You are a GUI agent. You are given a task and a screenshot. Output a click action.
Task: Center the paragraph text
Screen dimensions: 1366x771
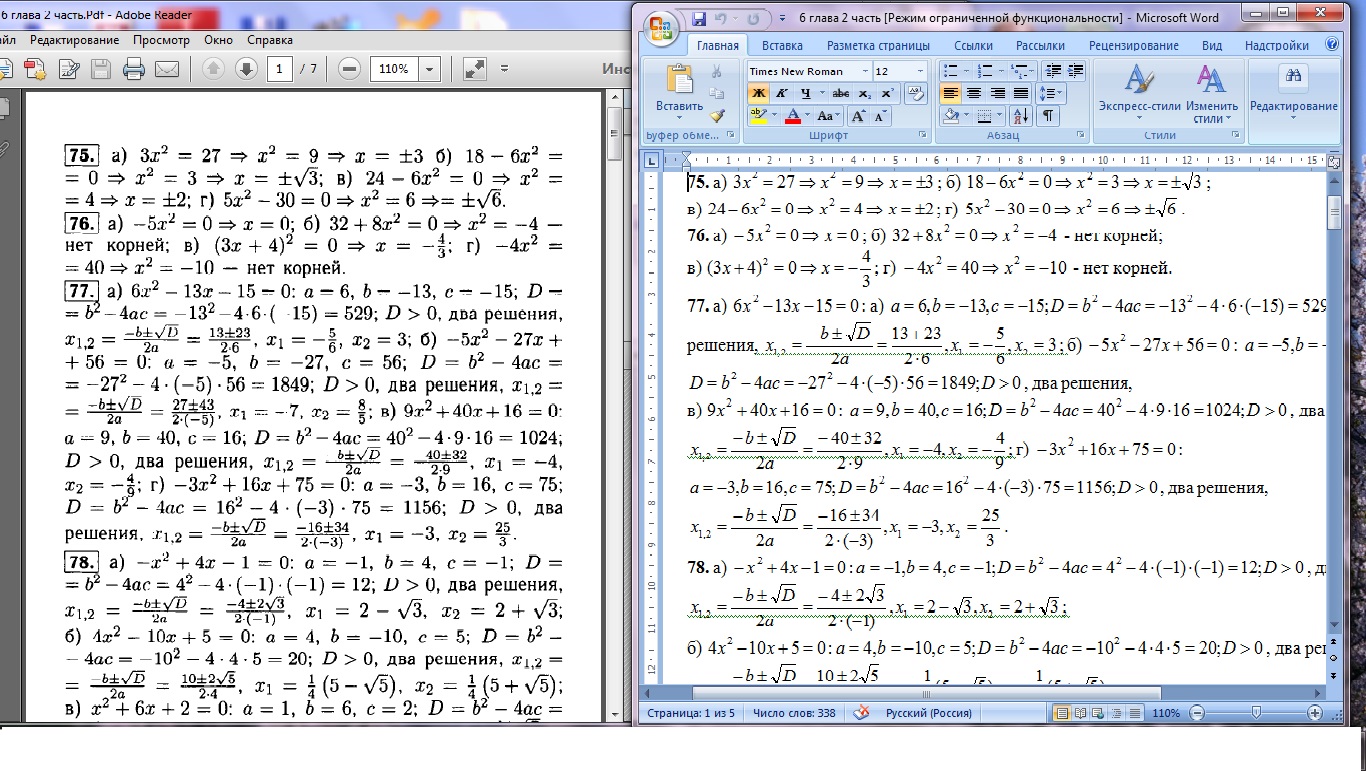(x=973, y=93)
